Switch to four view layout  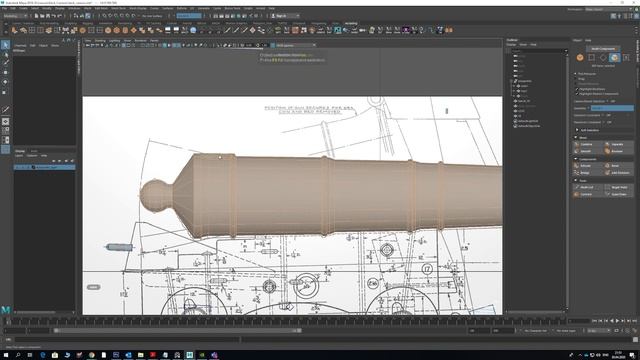point(5,131)
